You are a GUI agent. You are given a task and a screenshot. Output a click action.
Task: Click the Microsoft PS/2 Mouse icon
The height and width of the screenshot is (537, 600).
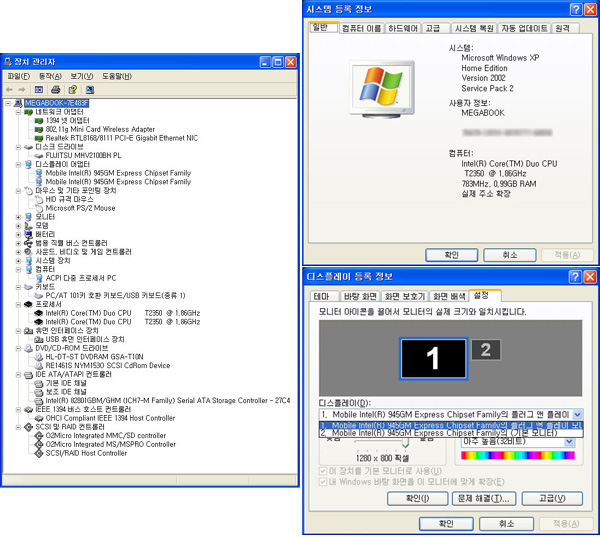[x=39, y=208]
